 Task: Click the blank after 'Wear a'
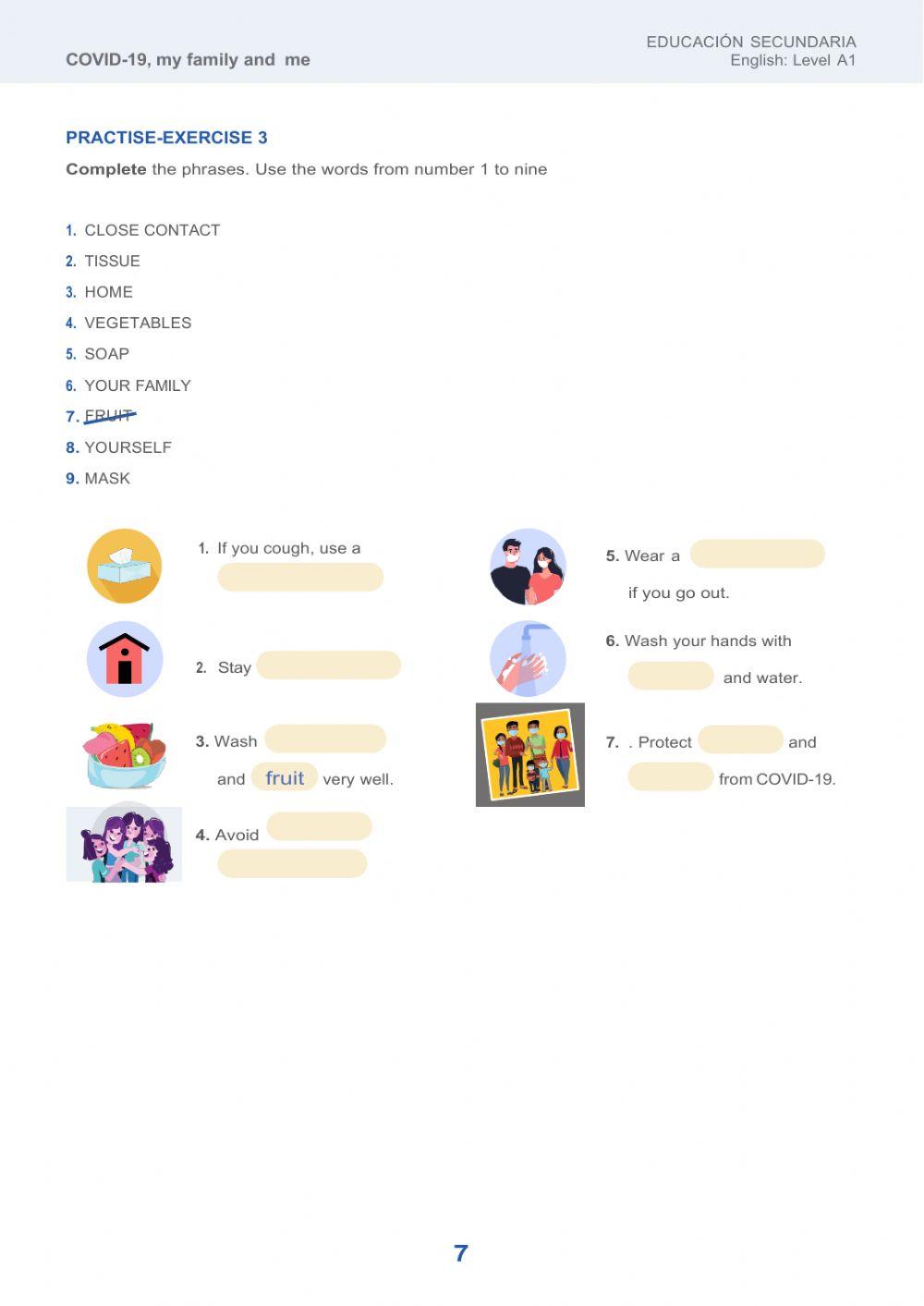757,554
